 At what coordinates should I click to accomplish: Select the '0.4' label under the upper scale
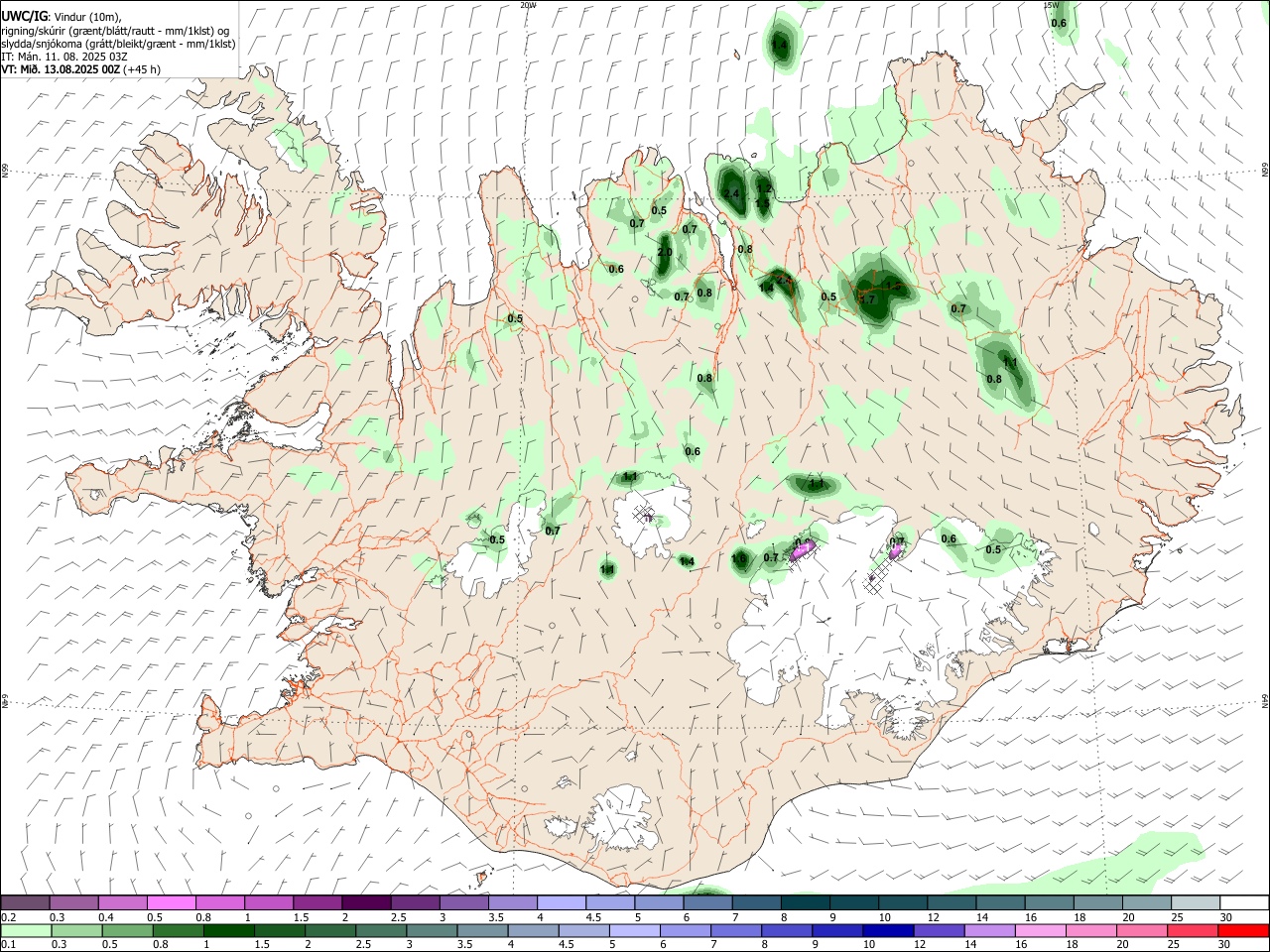pyautogui.click(x=105, y=916)
